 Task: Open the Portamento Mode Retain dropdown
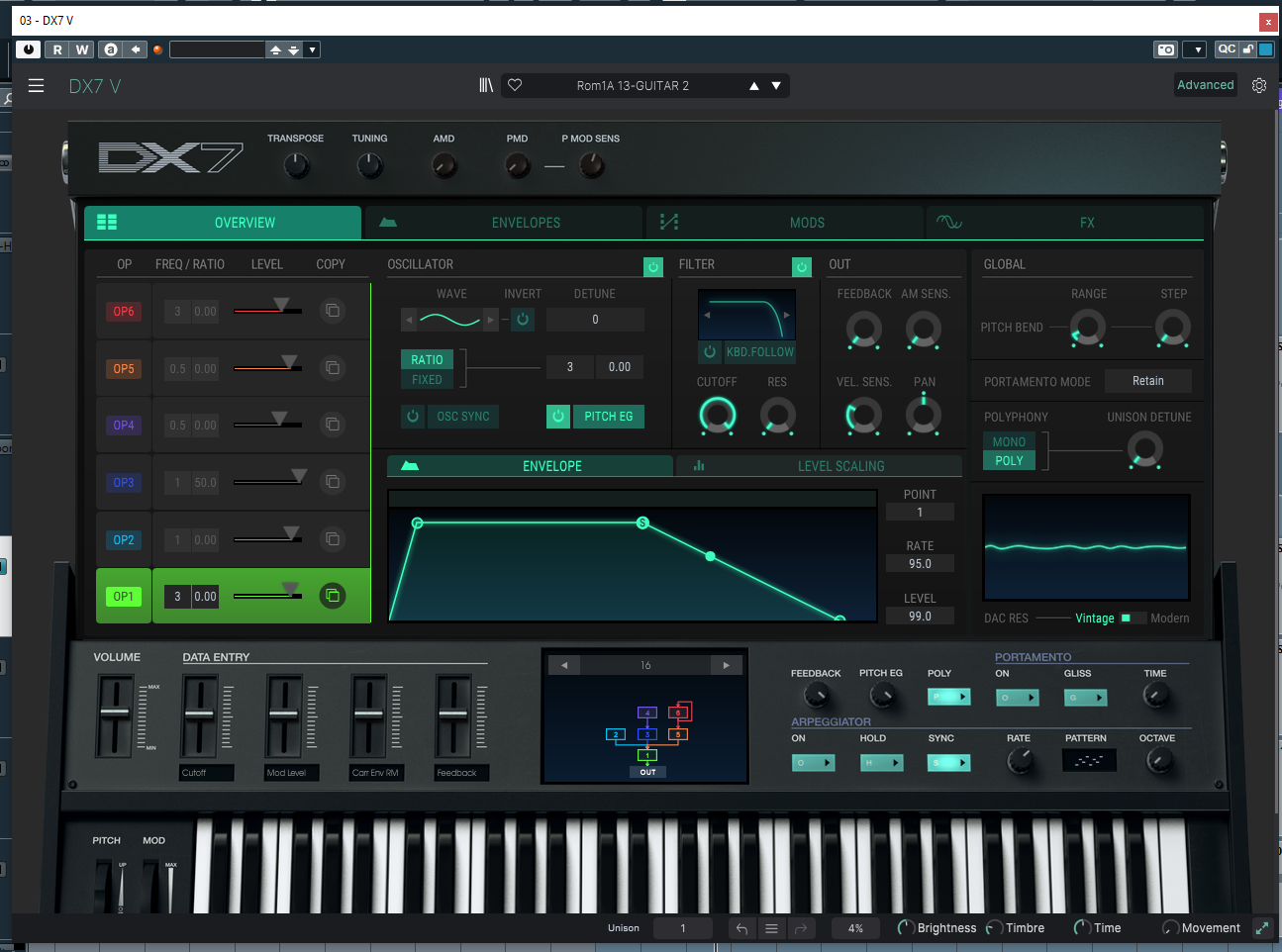[1148, 381]
